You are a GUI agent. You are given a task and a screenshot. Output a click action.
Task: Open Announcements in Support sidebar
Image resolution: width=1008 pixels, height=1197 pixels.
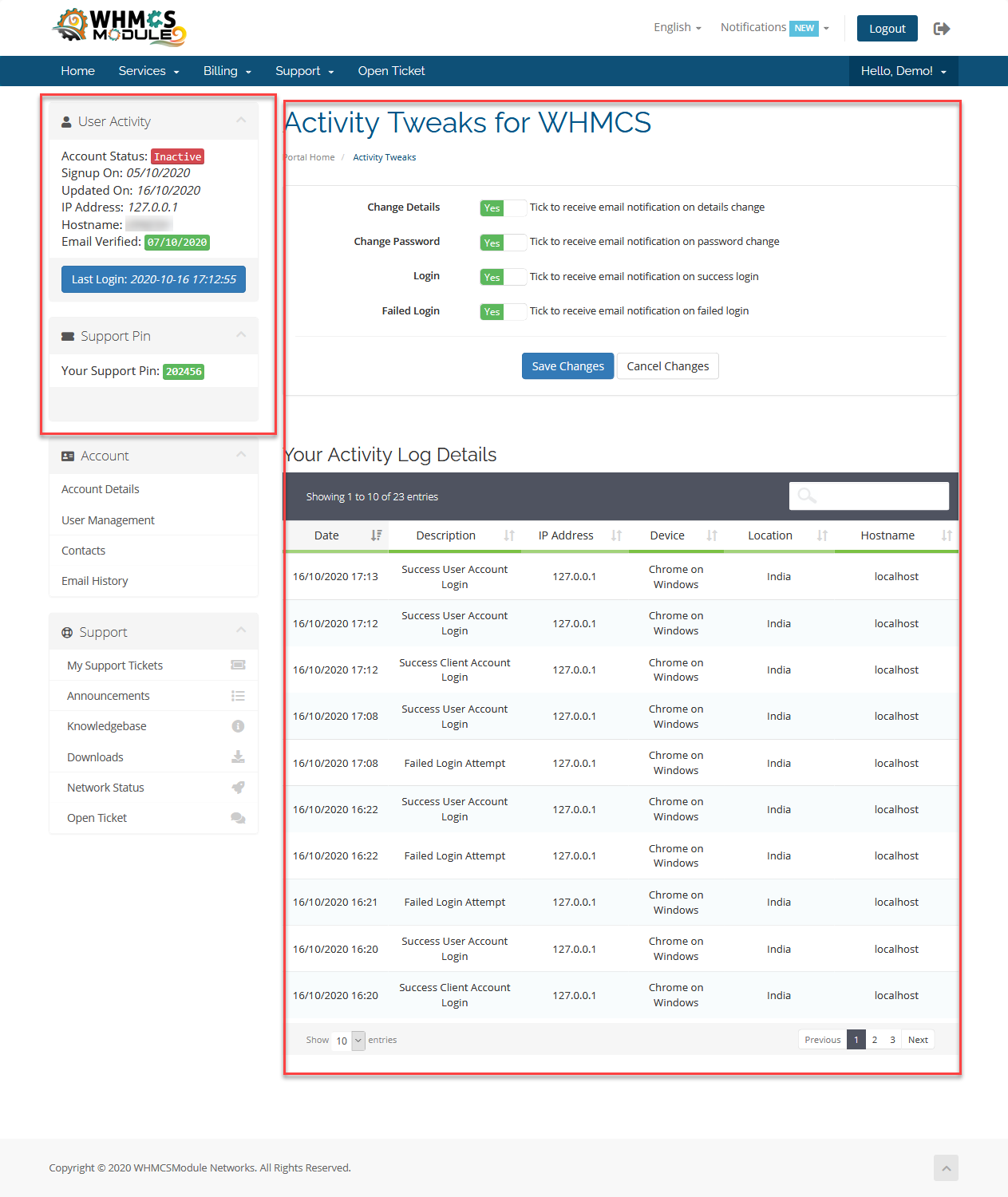pyautogui.click(x=109, y=696)
